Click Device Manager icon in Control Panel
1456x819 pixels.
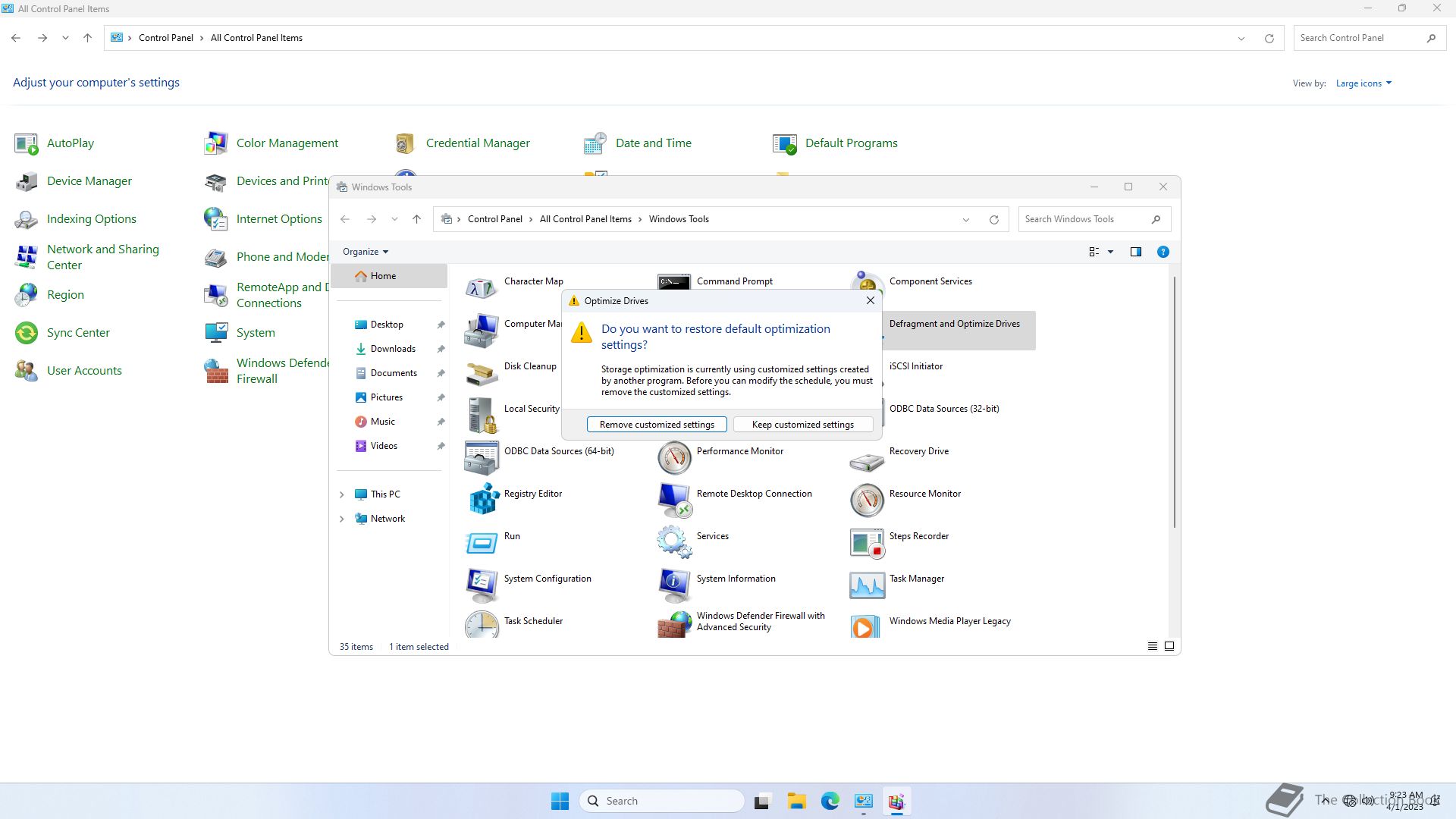(x=27, y=181)
